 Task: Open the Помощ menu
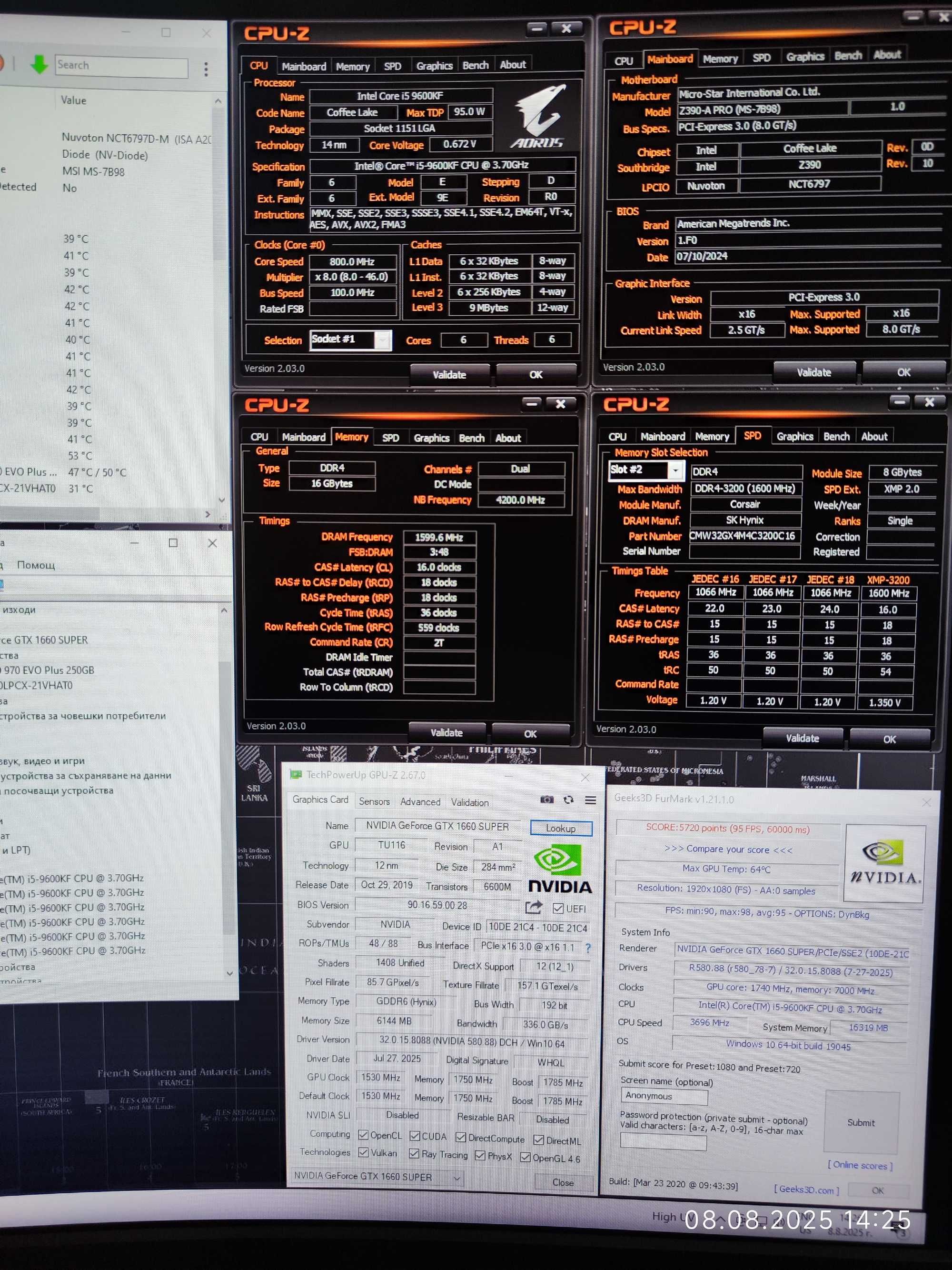pos(36,565)
